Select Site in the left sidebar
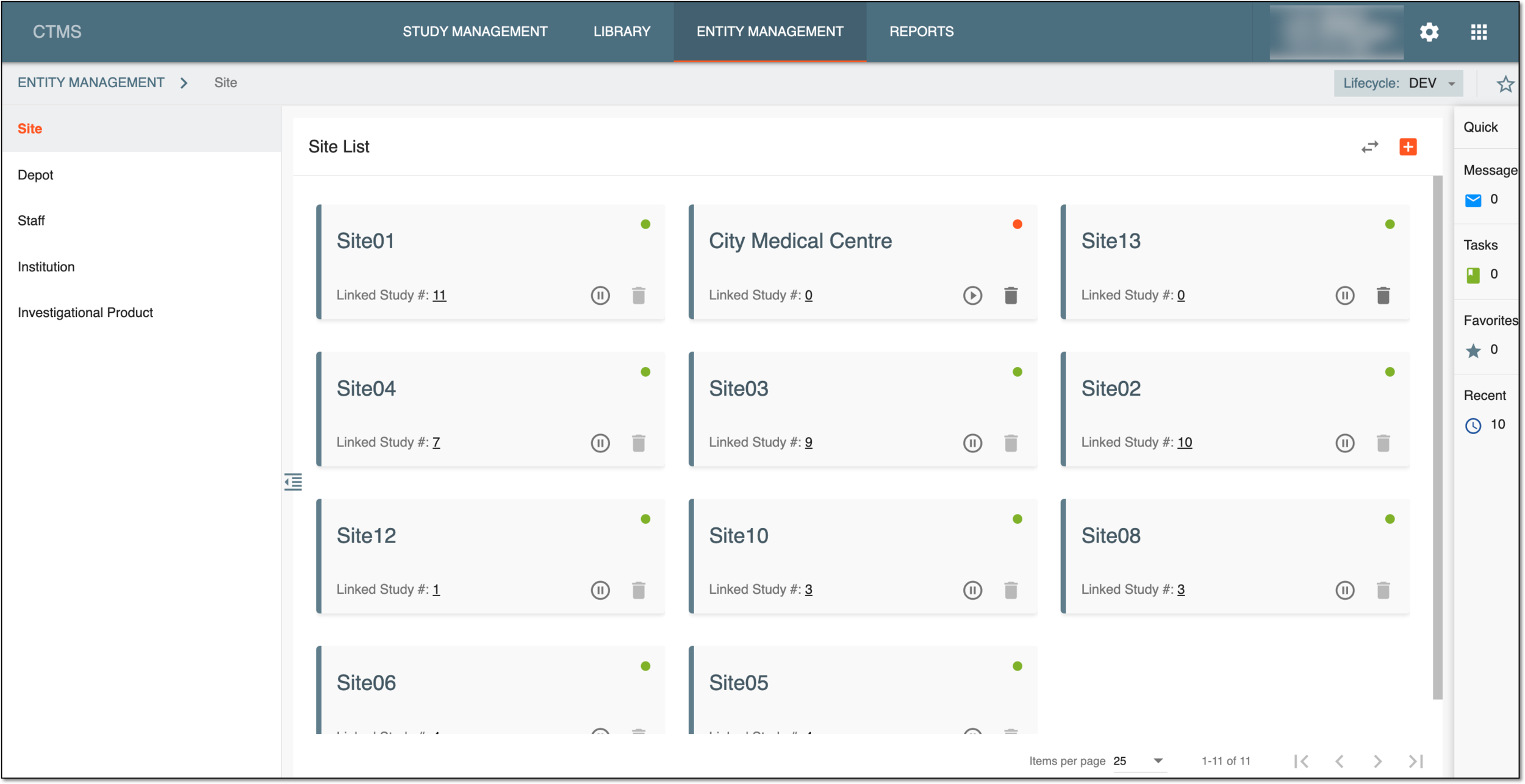 [142, 129]
